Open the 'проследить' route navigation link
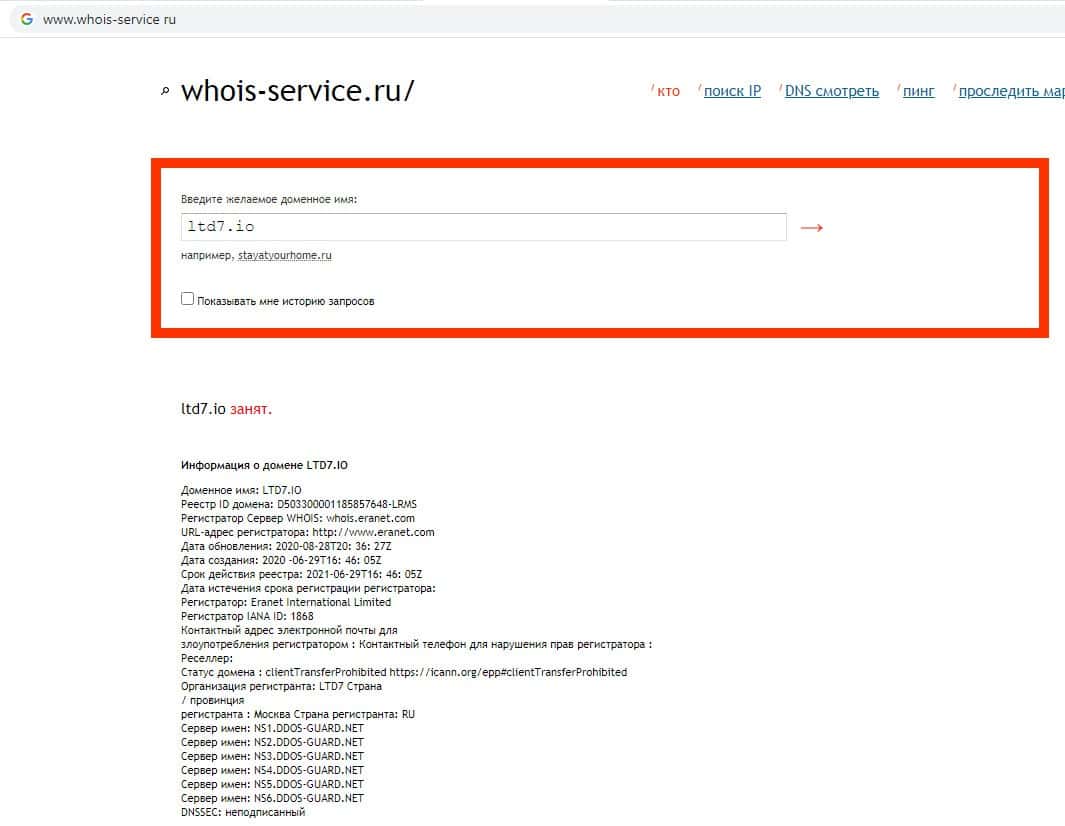Screen dimensions: 1065x826 point(1011,91)
